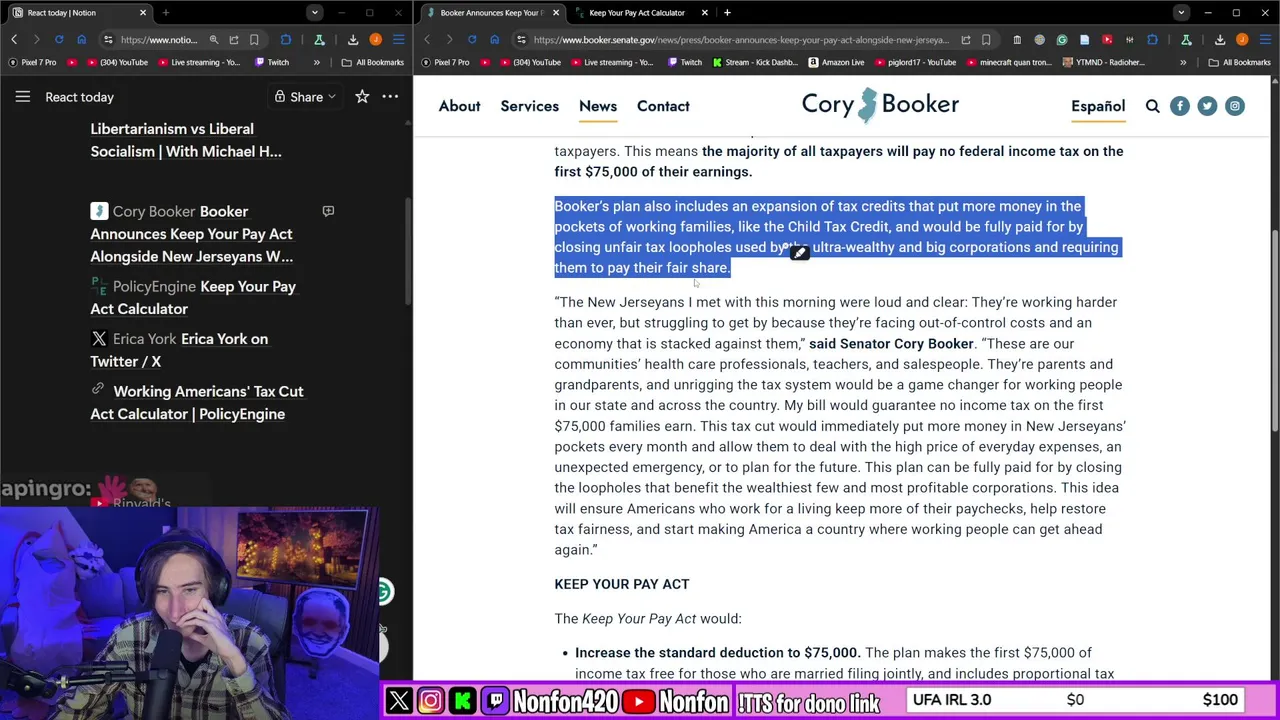
Task: Open the Notion sidebar hamburger menu
Action: [x=22, y=97]
